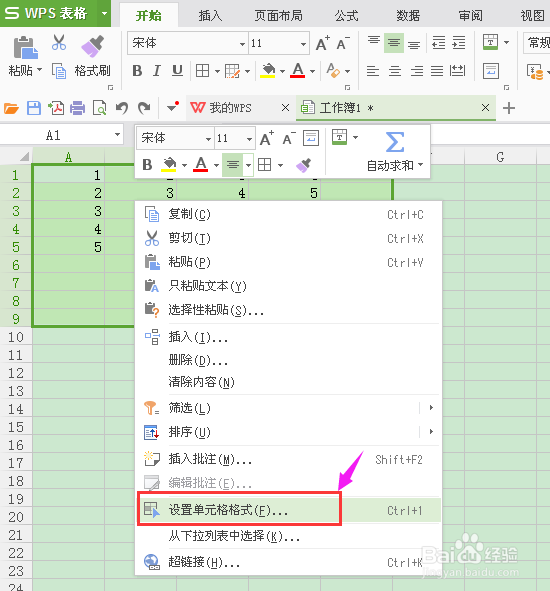Apply red font color in mini toolbar
Screen dimensions: 550x591
tap(201, 165)
